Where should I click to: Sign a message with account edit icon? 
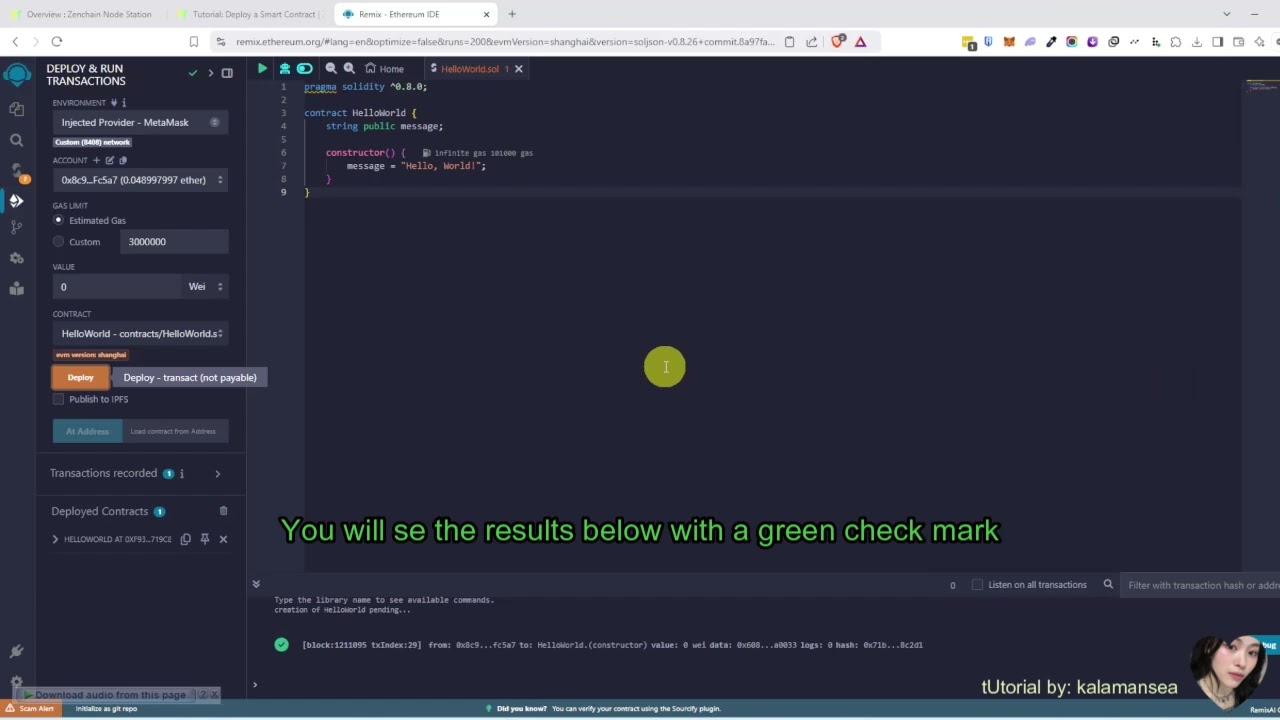[x=110, y=160]
